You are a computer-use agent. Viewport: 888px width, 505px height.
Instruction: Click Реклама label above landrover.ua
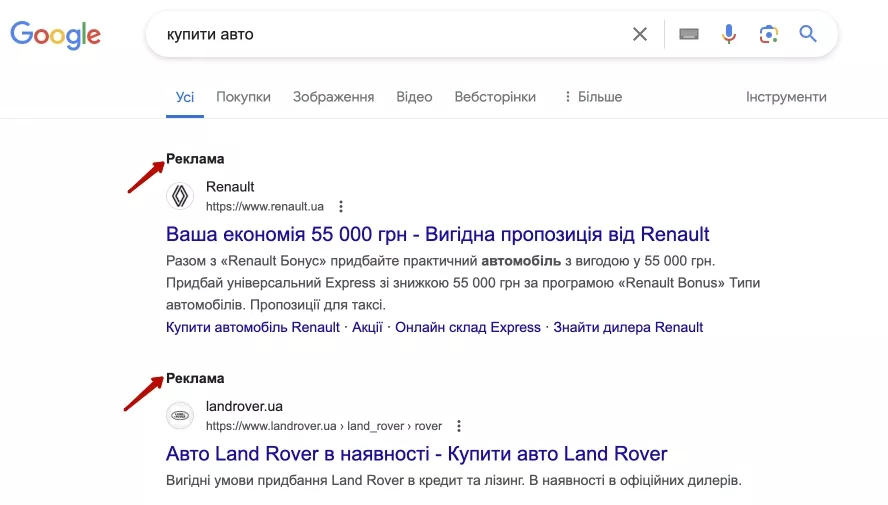point(195,379)
